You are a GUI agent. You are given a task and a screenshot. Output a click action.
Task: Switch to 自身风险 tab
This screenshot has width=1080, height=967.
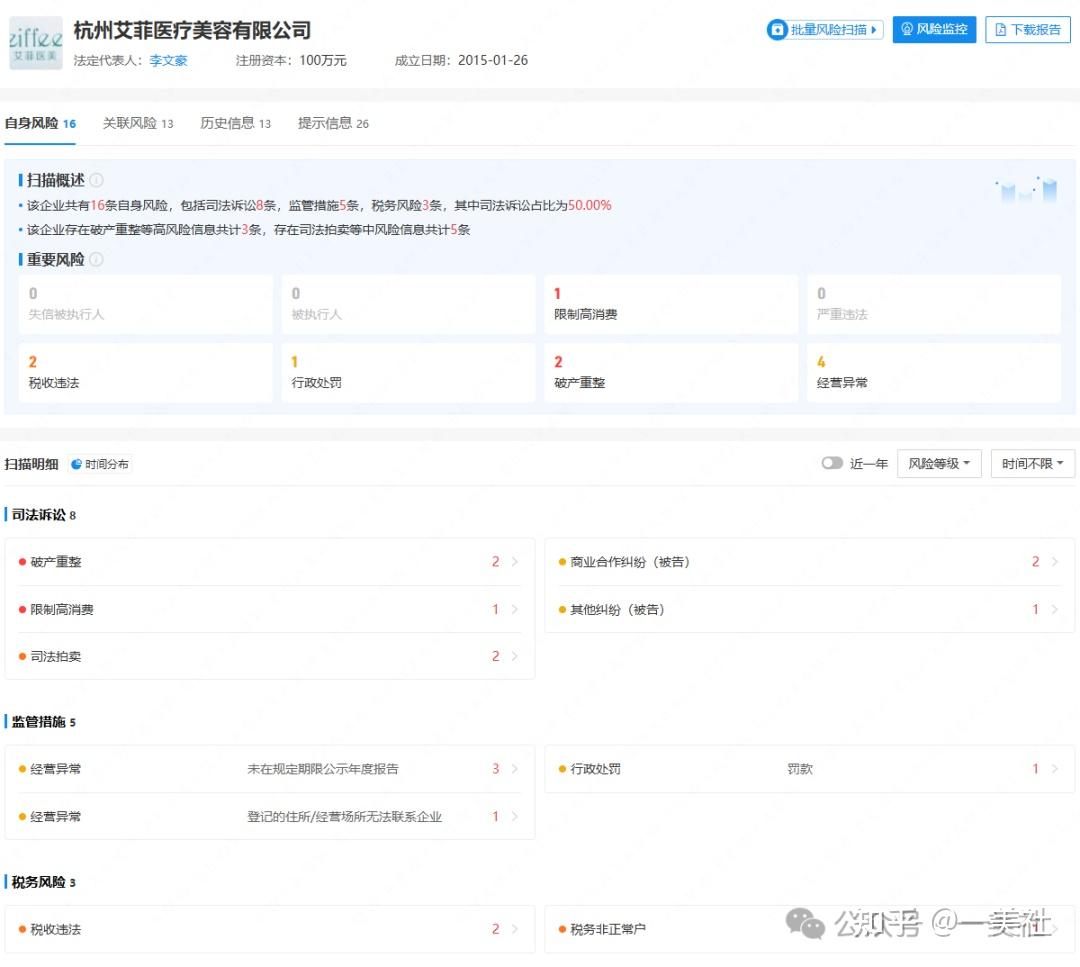[x=40, y=123]
